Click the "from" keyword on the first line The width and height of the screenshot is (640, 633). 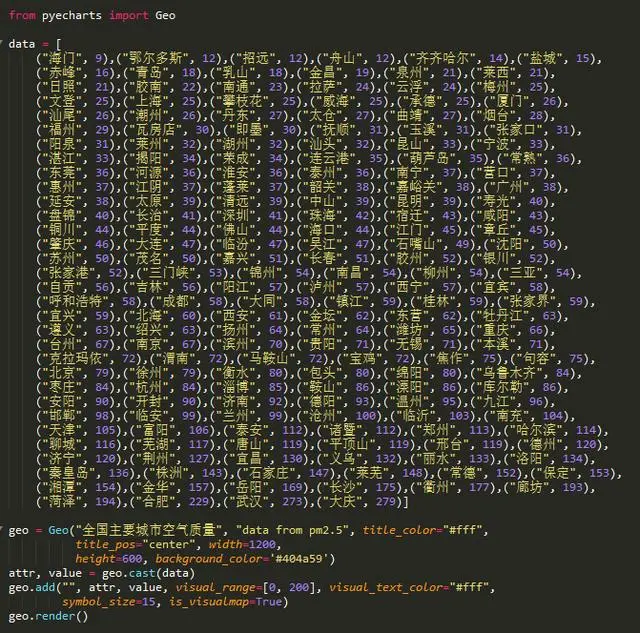(22, 16)
